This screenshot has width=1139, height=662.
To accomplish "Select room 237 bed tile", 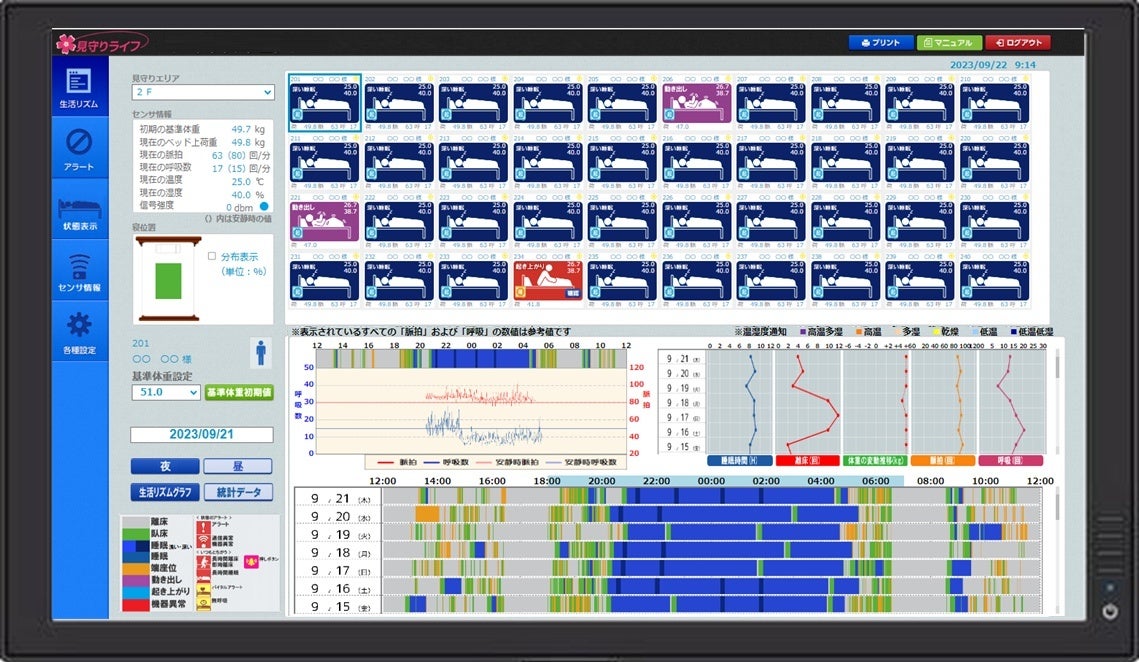I will pyautogui.click(x=771, y=280).
